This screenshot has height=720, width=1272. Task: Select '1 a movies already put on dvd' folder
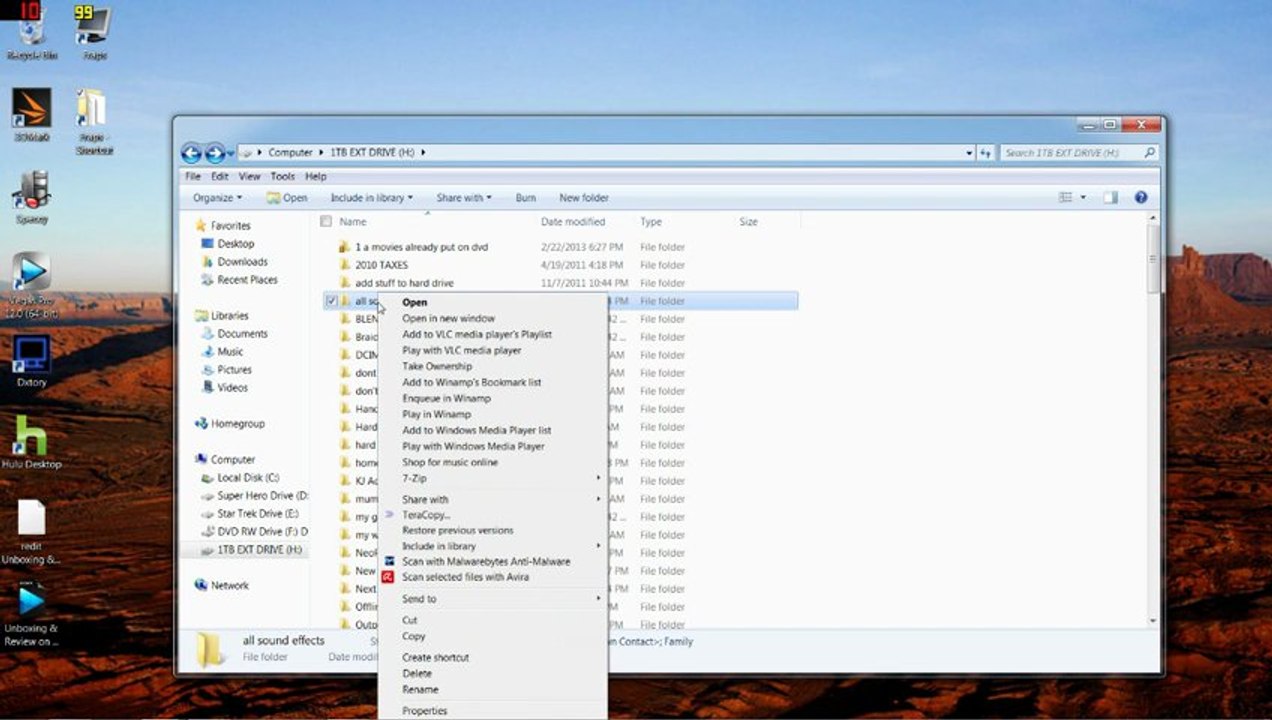pos(421,247)
